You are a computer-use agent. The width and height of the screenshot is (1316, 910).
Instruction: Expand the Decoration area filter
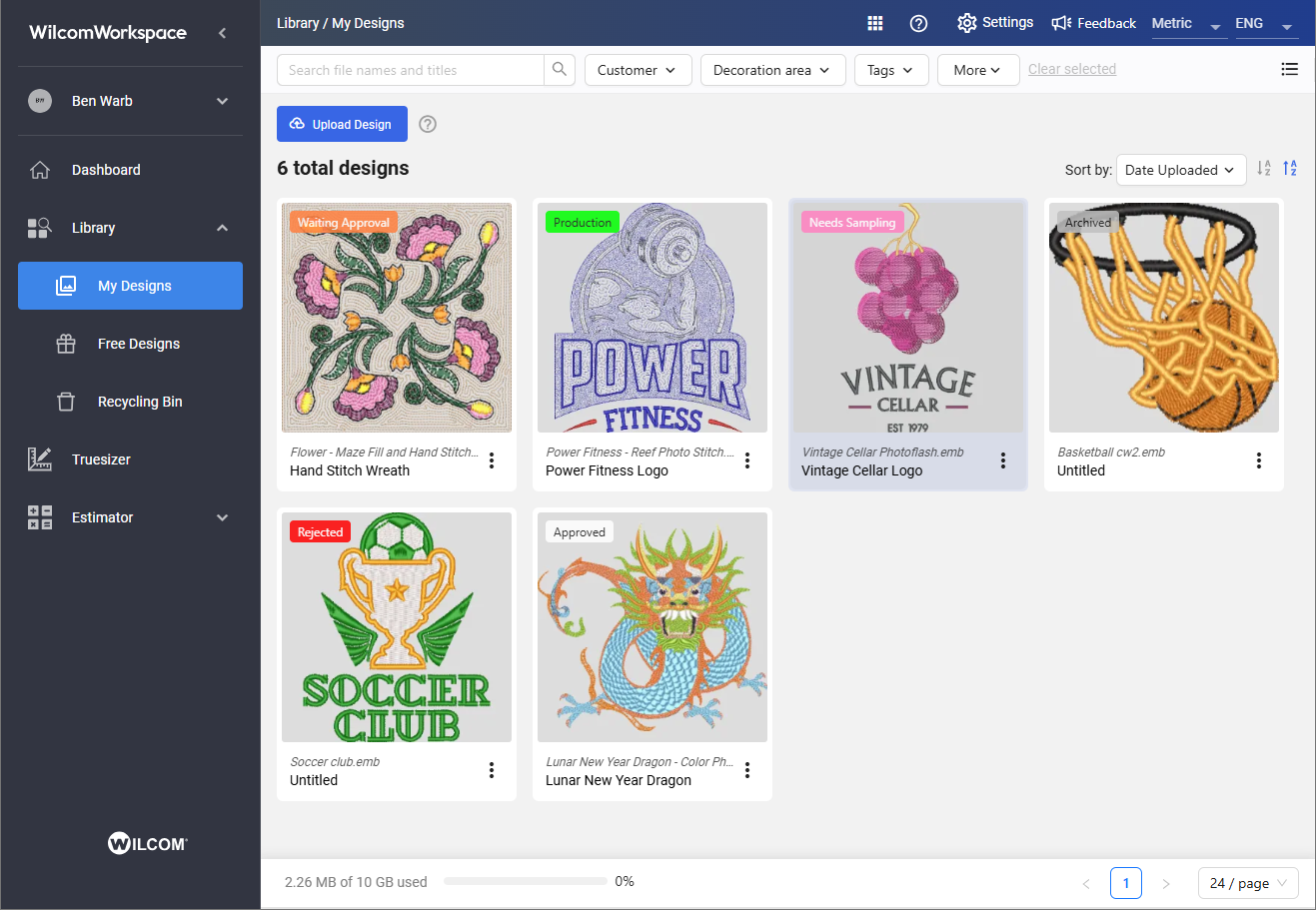[772, 70]
